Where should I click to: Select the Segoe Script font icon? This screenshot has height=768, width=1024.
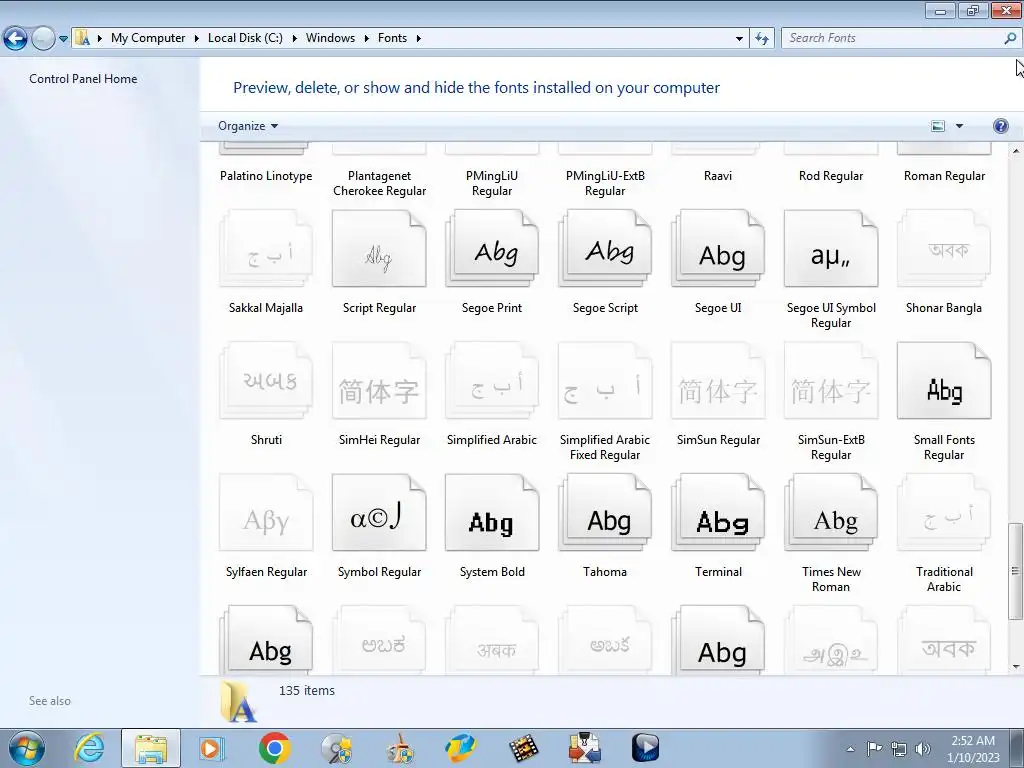click(605, 249)
